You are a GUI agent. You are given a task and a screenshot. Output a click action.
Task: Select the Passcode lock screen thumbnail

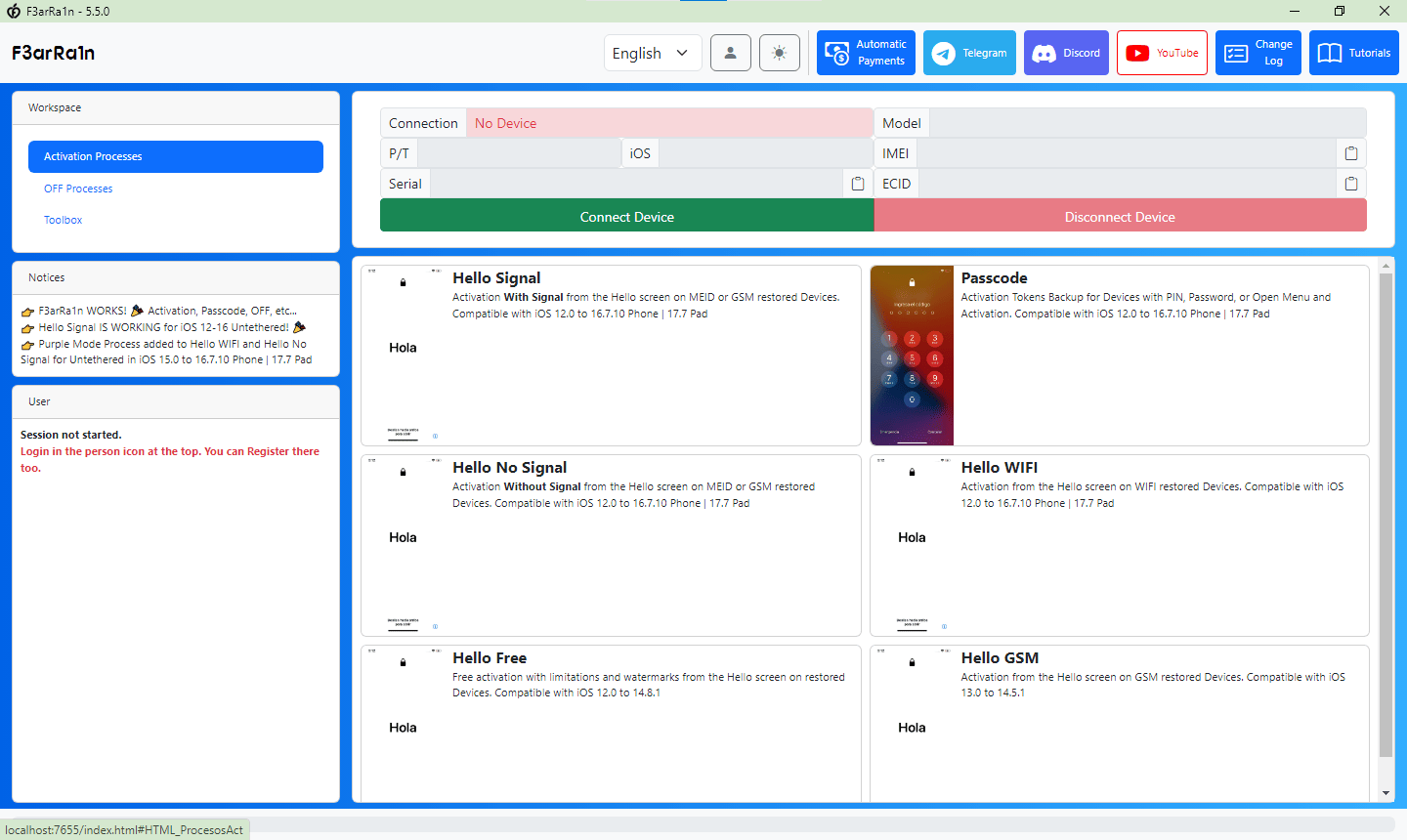point(912,356)
